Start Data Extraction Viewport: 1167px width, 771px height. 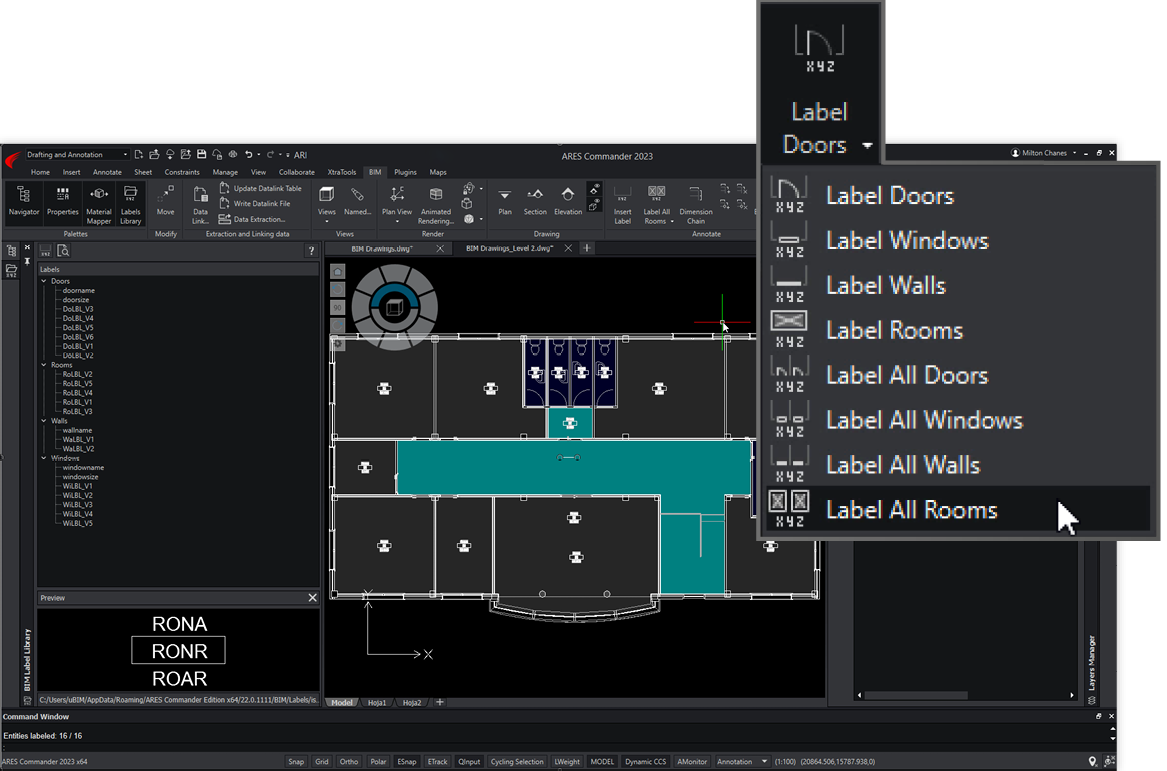click(x=252, y=219)
